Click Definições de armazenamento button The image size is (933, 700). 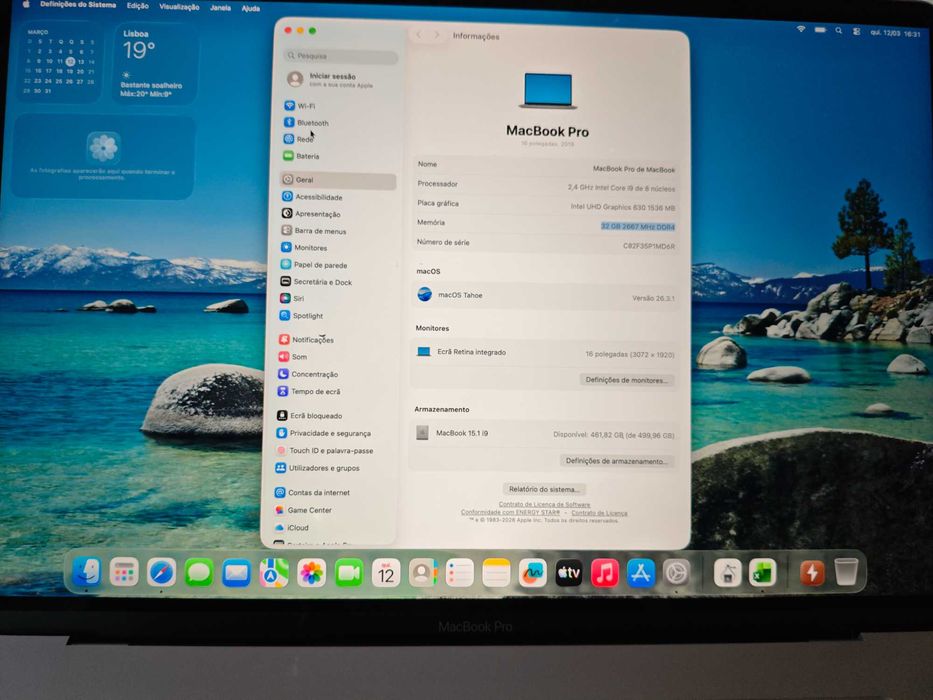616,461
